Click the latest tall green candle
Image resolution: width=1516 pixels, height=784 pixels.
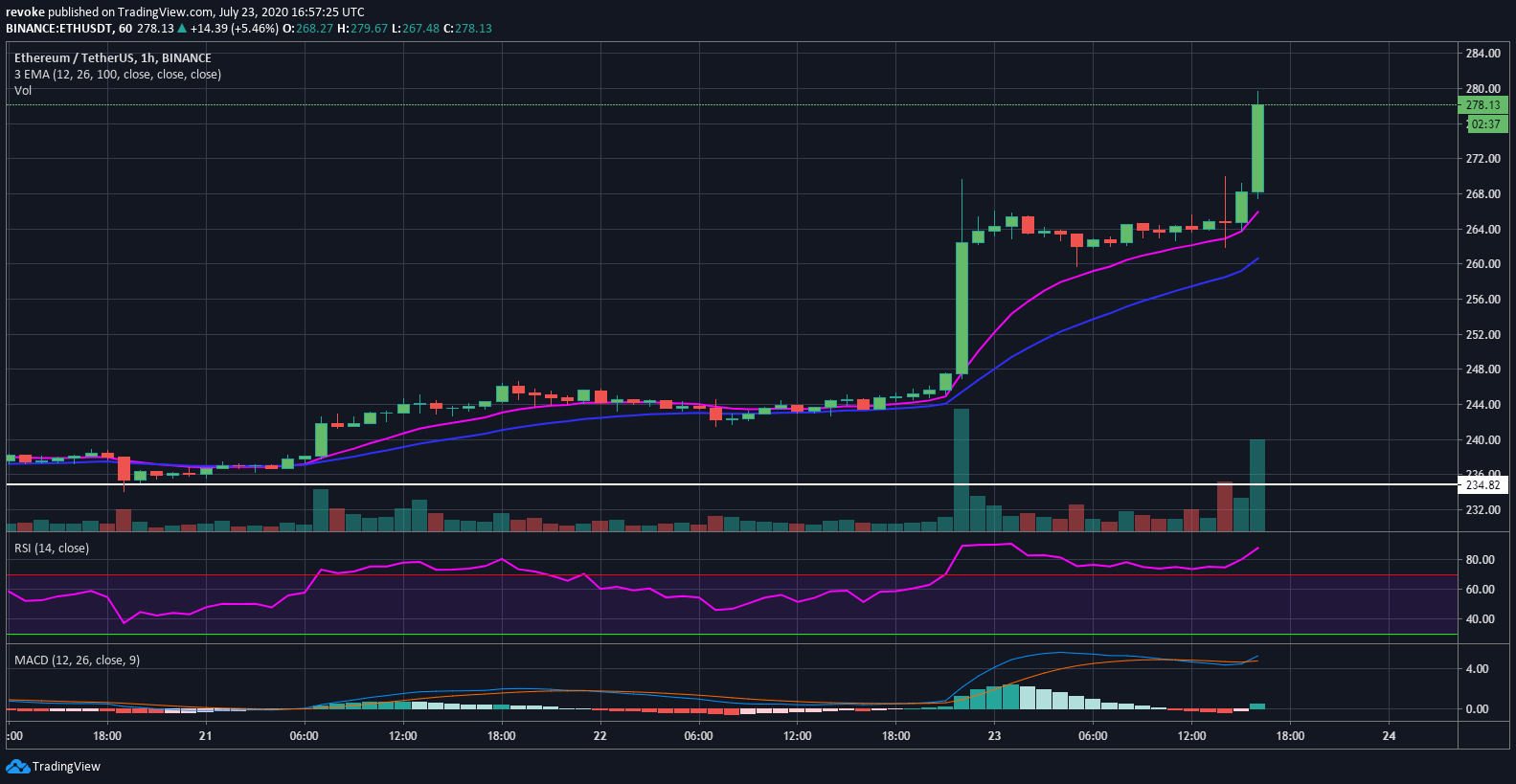pyautogui.click(x=1257, y=147)
